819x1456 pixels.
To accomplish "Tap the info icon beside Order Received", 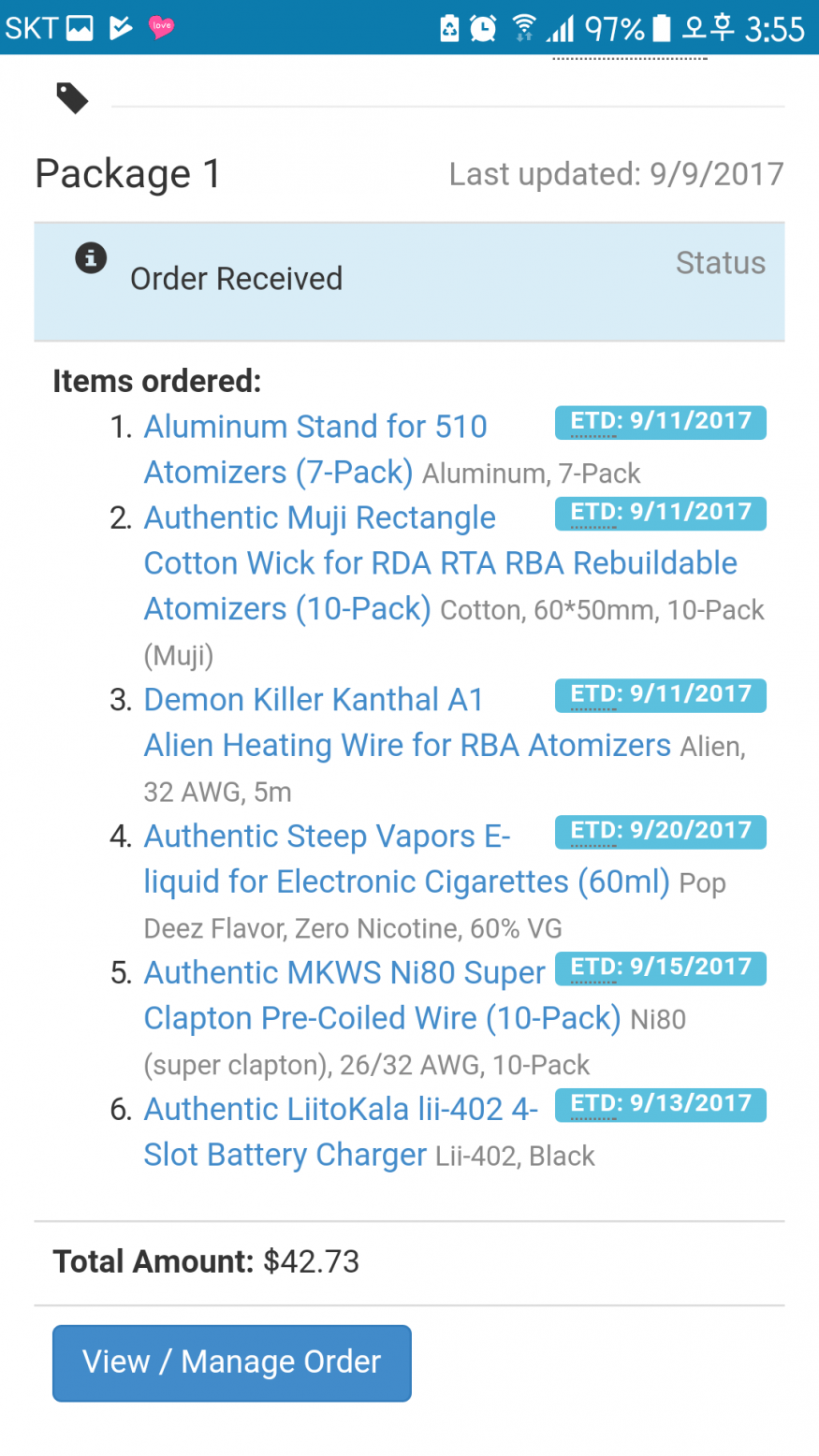I will 91,257.
